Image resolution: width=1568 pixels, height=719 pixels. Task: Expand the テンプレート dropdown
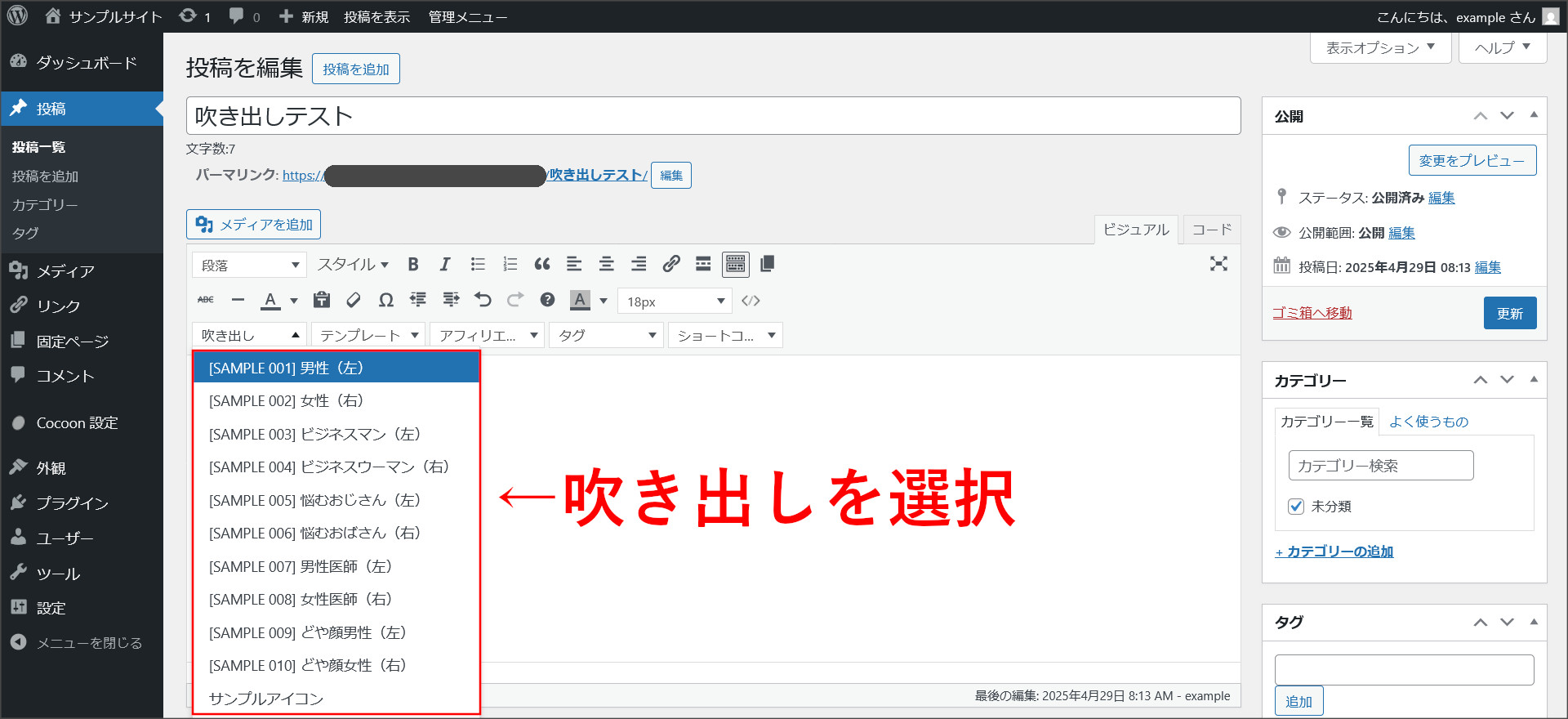click(x=368, y=335)
